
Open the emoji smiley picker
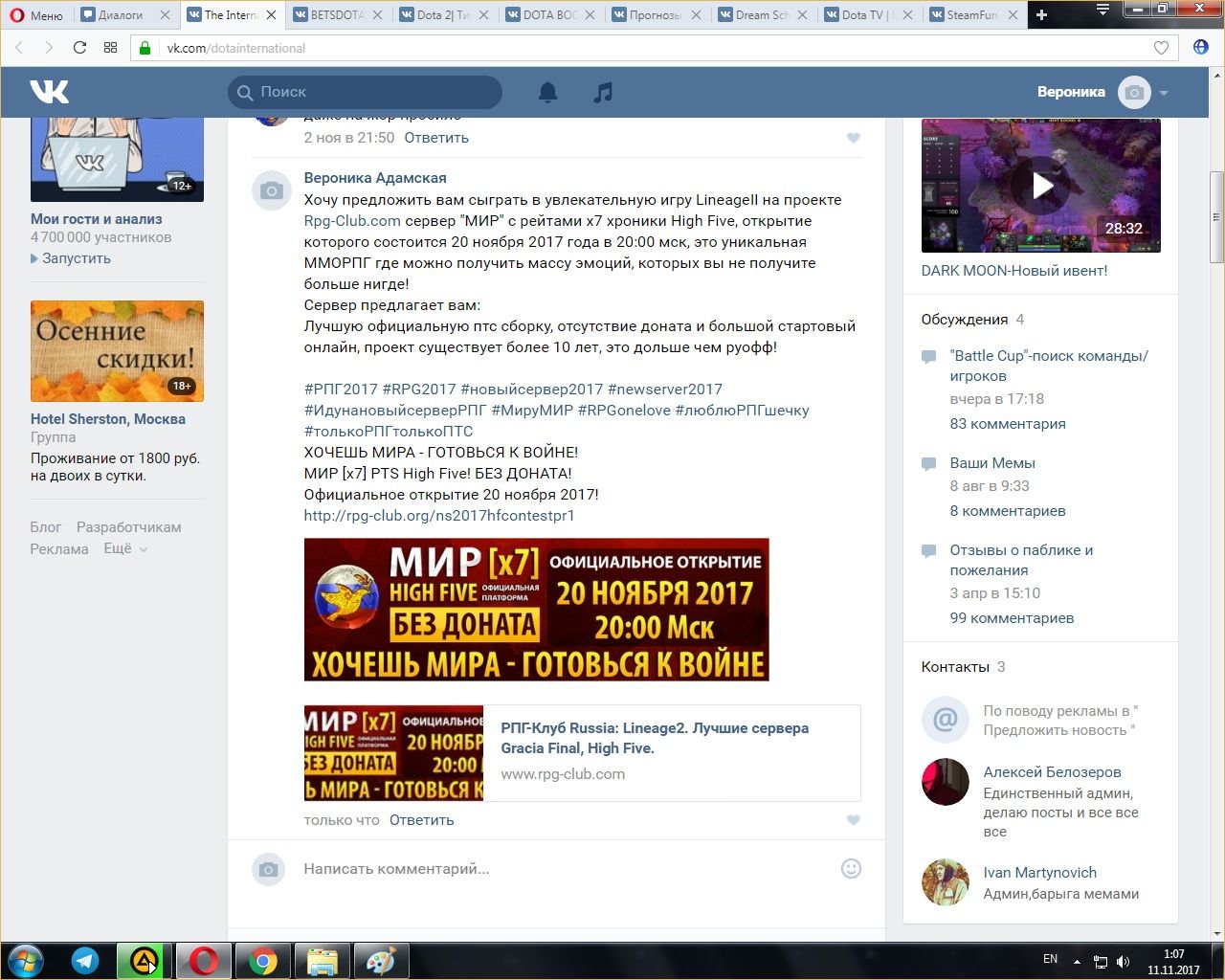(851, 869)
